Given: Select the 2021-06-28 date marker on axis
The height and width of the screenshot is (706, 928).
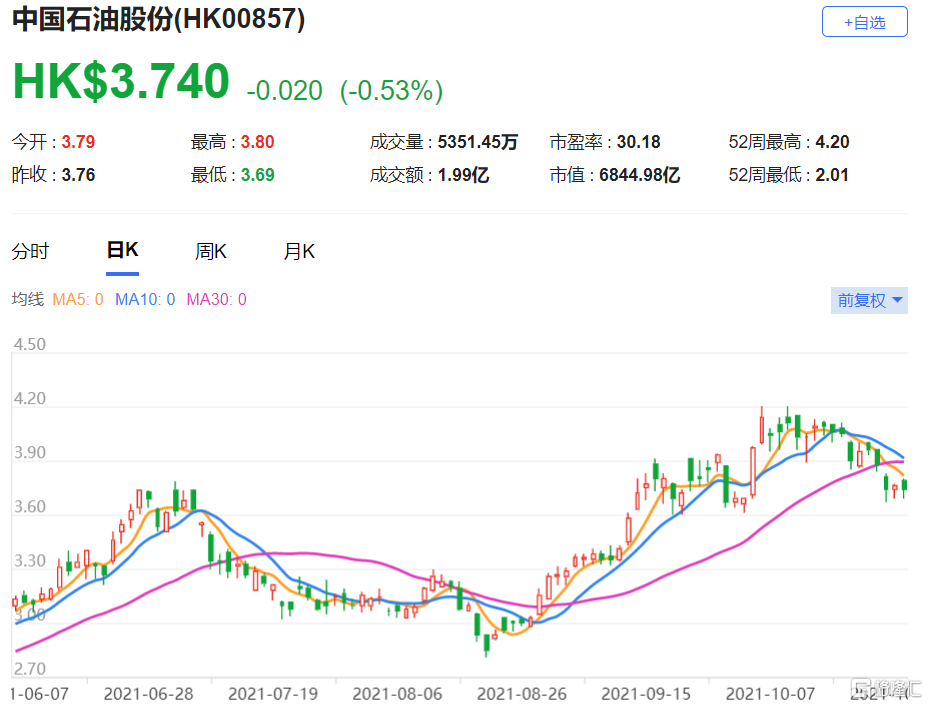Looking at the screenshot, I should tap(149, 694).
